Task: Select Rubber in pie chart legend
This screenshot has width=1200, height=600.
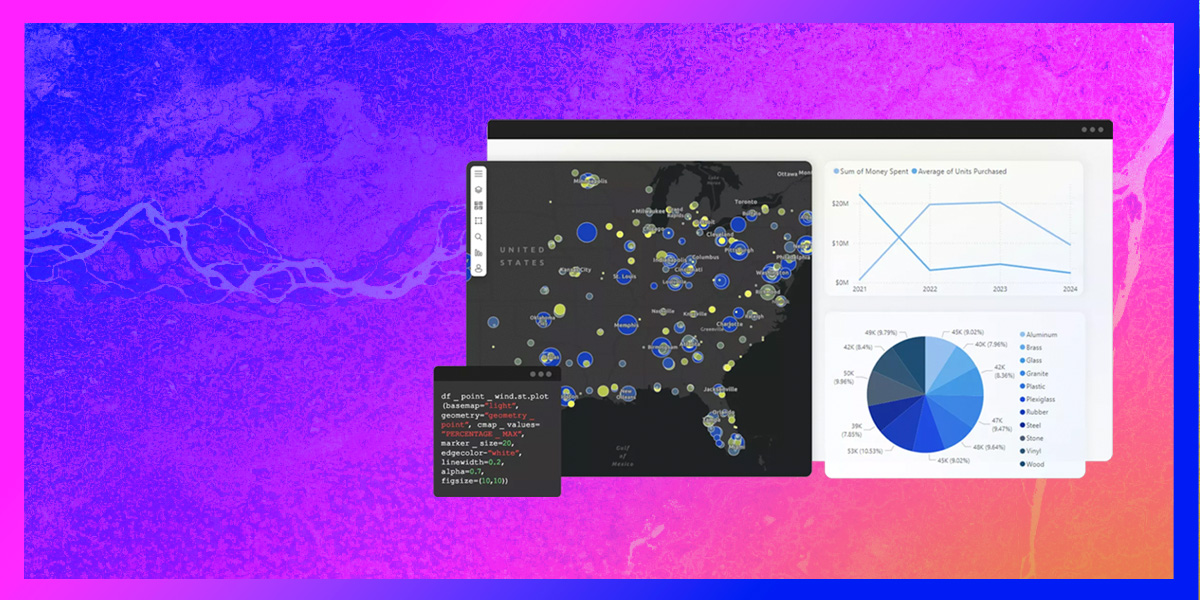Action: coord(1036,412)
